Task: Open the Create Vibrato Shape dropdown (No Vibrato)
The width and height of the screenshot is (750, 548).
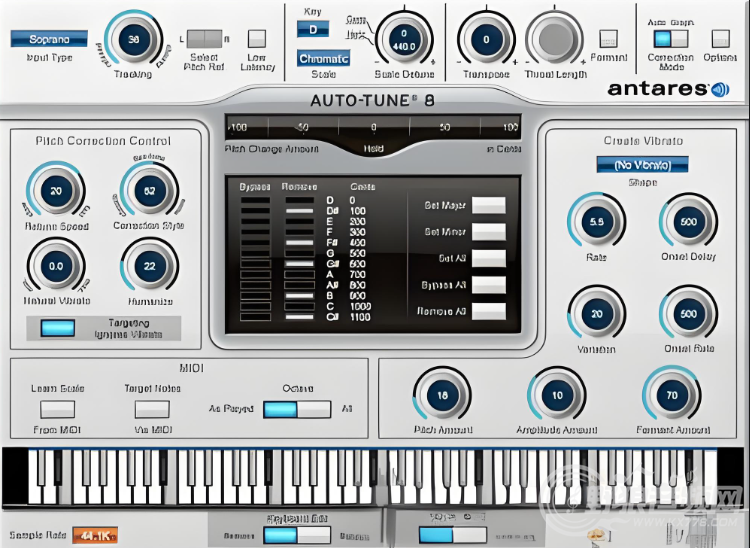Action: coord(642,165)
